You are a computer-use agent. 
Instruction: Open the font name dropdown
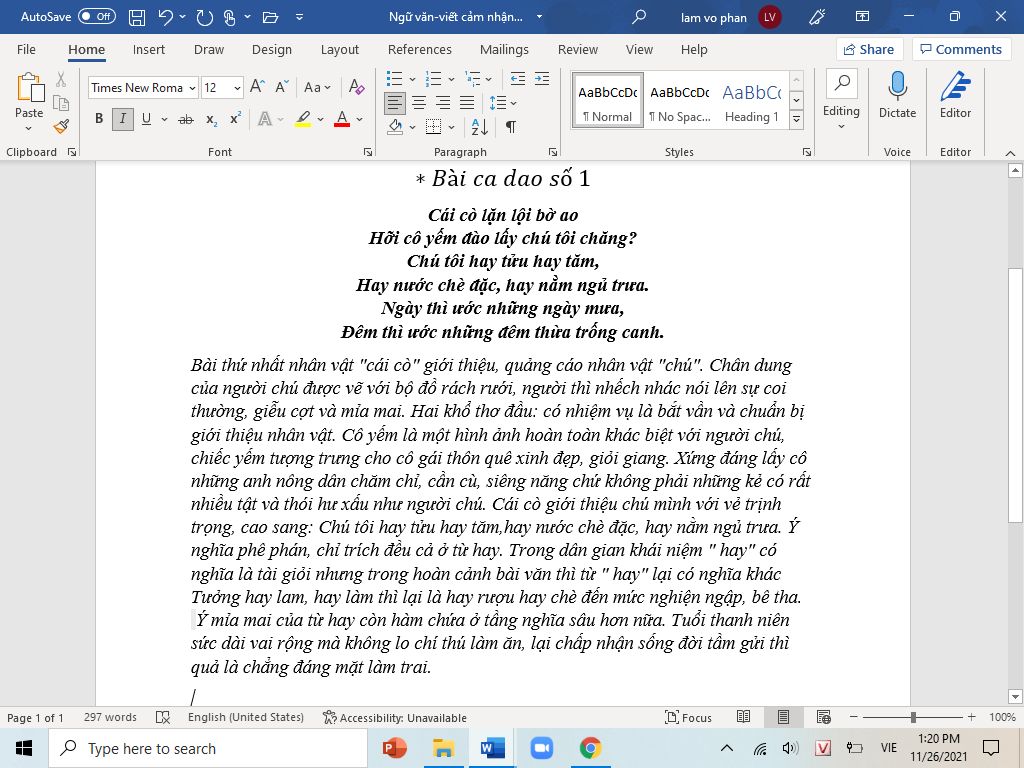(193, 88)
